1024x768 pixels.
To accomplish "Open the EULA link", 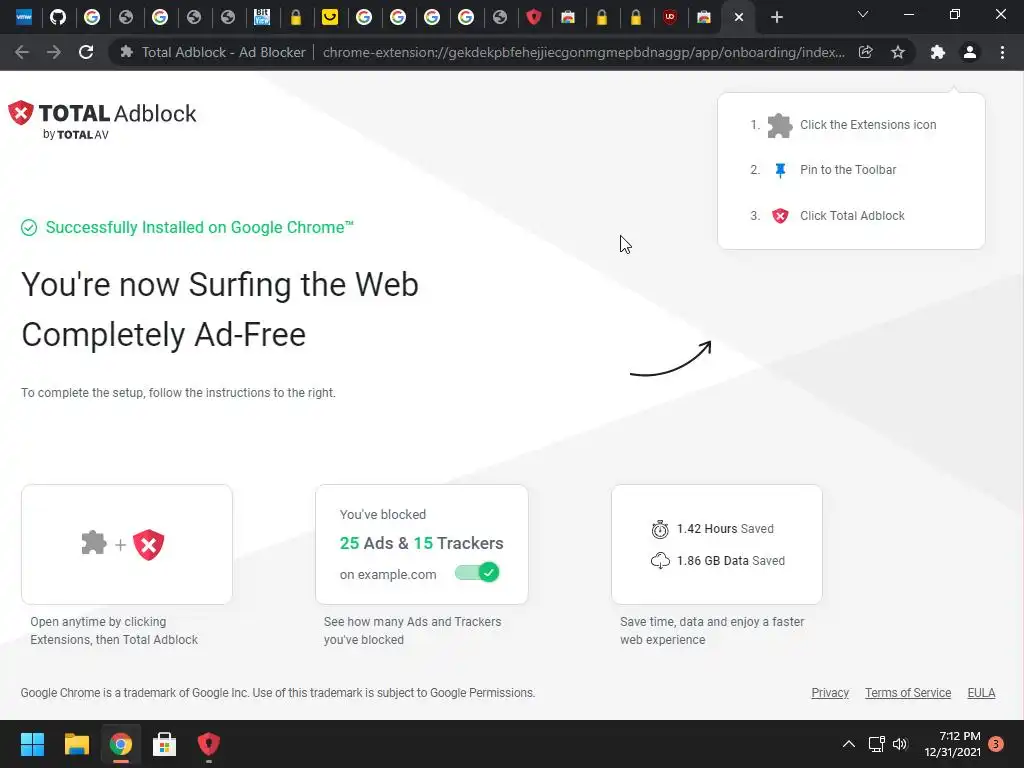I will coord(982,693).
